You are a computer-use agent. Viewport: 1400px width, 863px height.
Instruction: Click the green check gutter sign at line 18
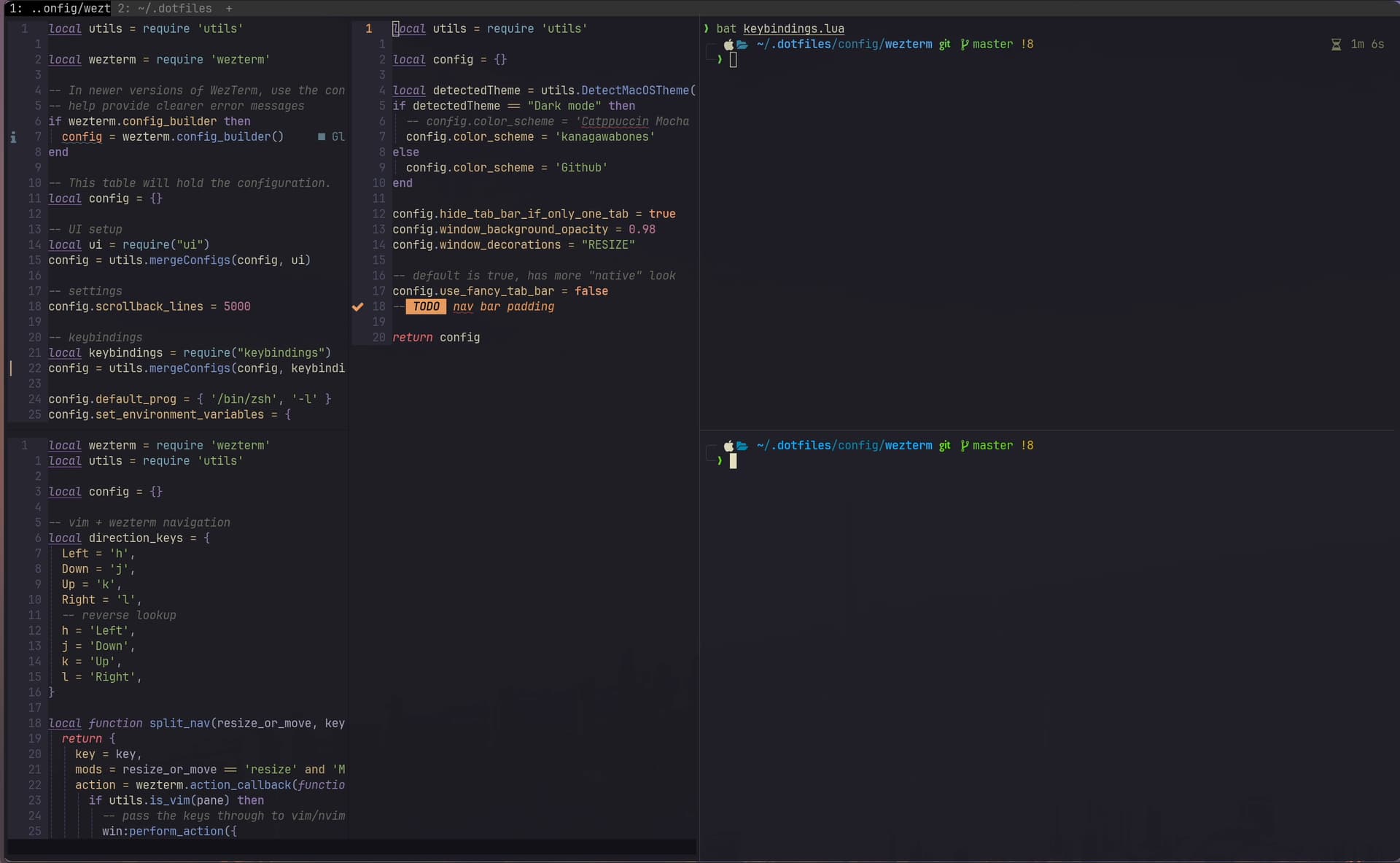point(358,307)
